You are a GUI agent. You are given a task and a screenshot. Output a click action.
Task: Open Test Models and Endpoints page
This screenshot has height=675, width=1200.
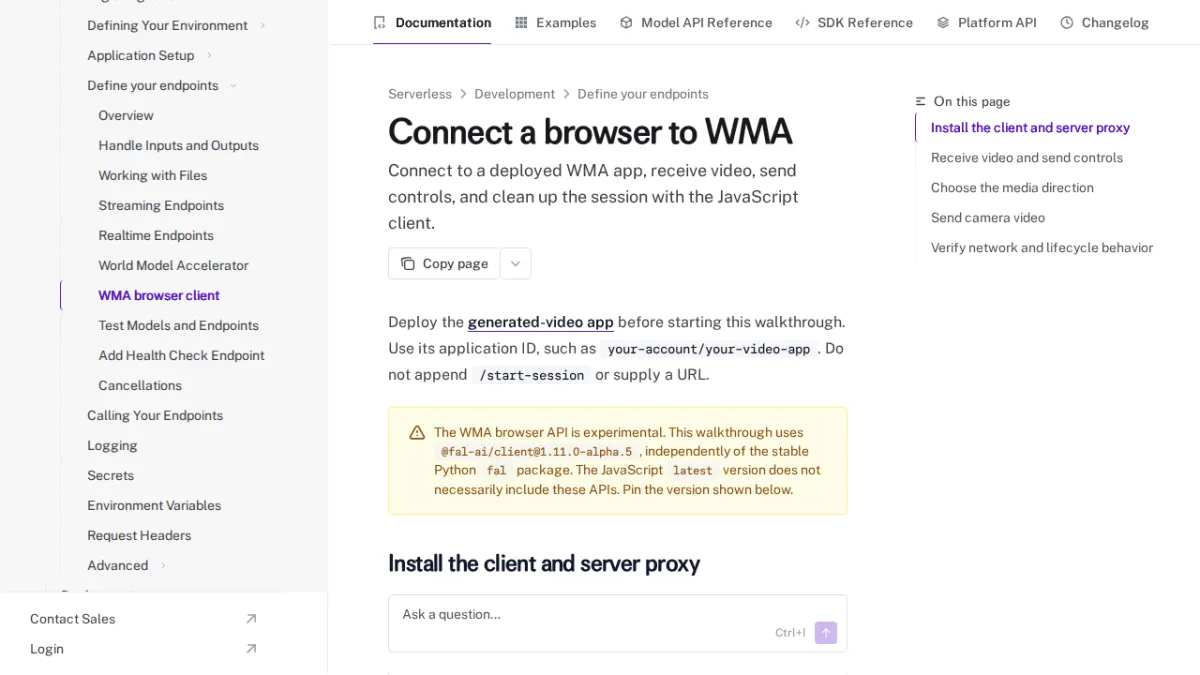click(179, 325)
